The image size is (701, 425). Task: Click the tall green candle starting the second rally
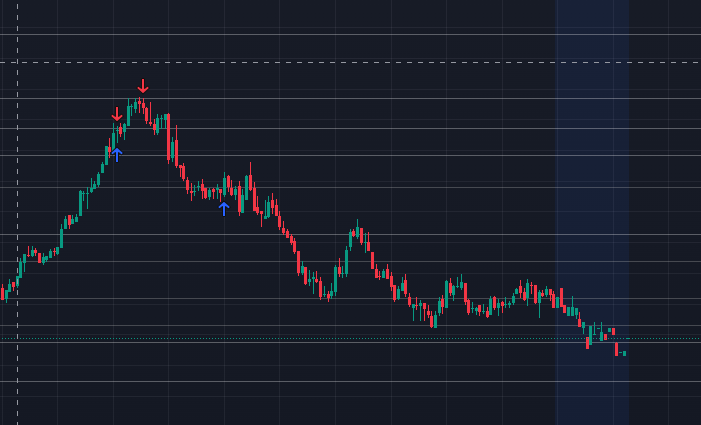click(346, 258)
